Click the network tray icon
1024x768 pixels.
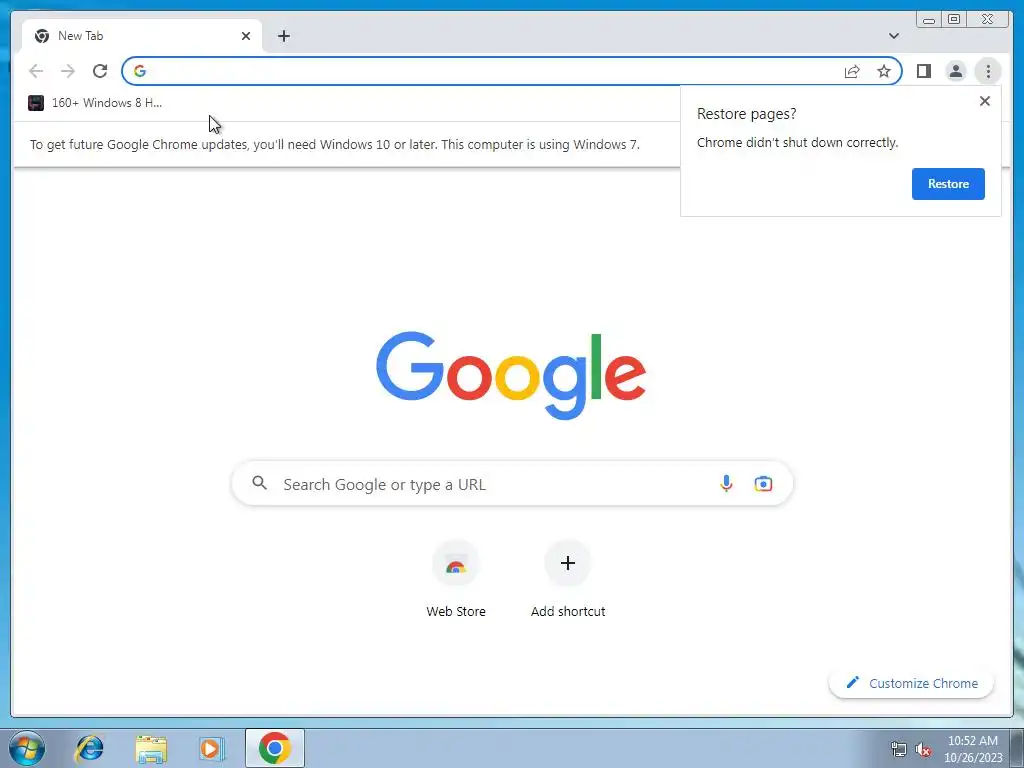pos(899,749)
